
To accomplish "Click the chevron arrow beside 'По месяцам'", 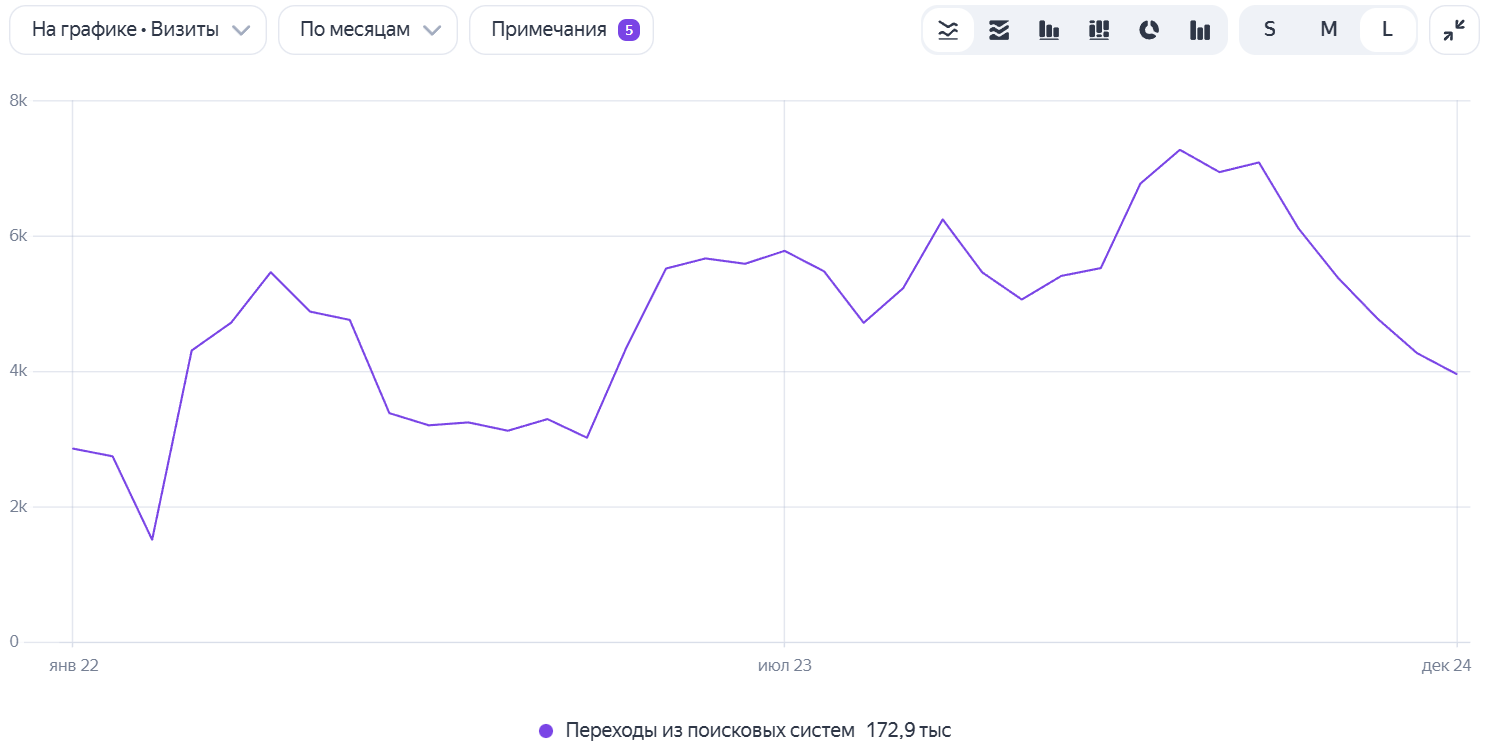I will (x=432, y=30).
